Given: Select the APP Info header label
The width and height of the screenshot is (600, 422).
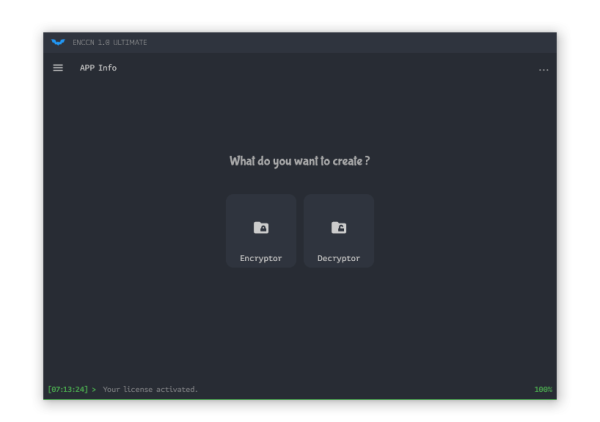Looking at the screenshot, I should tap(98, 68).
